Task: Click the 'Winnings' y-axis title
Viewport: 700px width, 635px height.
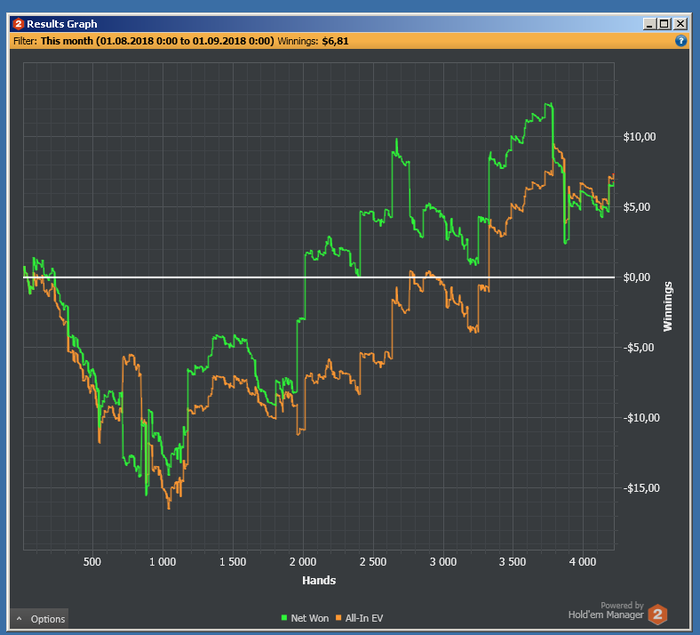Action: pyautogui.click(x=667, y=306)
